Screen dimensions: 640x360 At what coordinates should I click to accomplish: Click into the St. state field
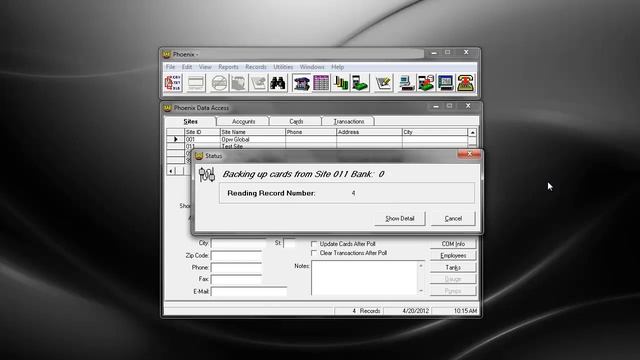pyautogui.click(x=289, y=243)
